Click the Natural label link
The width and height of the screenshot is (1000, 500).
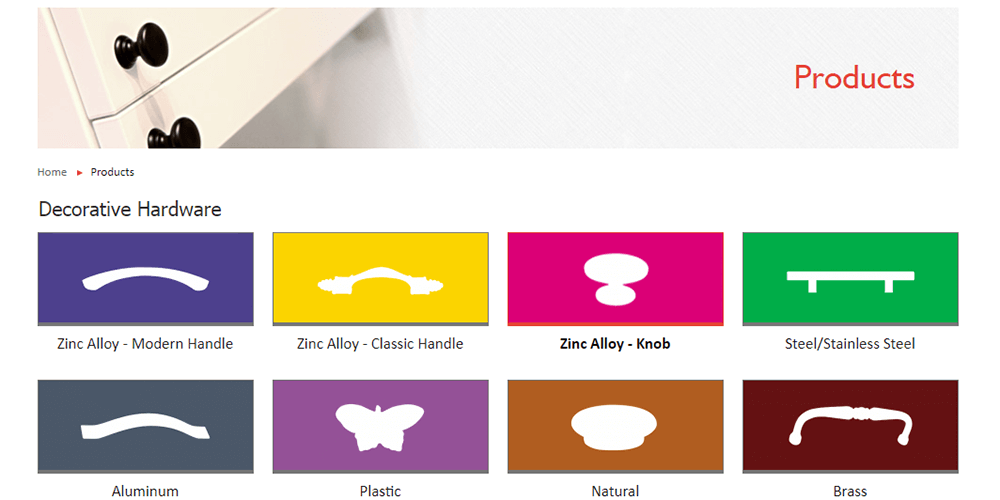coord(615,491)
